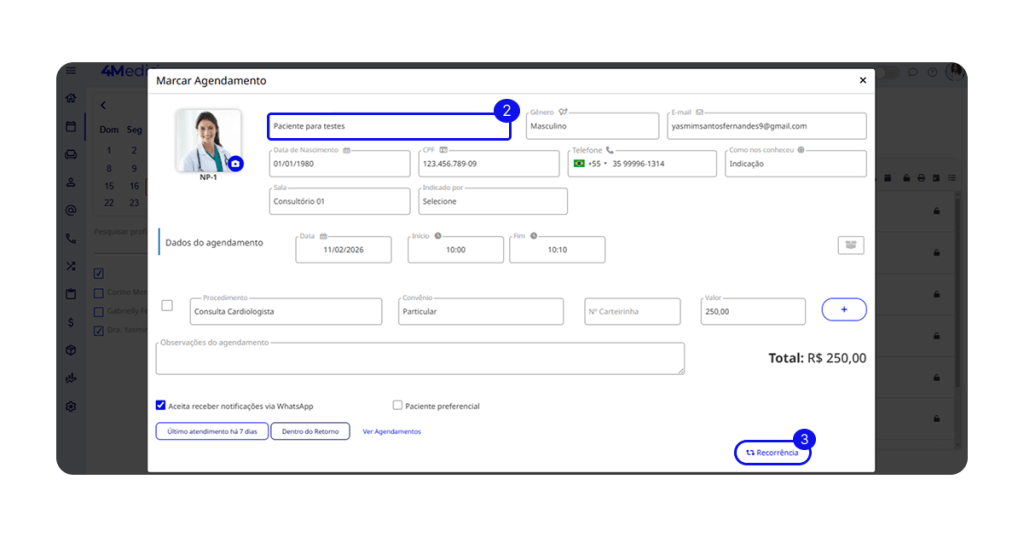Click the Recorrência button
This screenshot has width=1024, height=537.
pos(772,453)
